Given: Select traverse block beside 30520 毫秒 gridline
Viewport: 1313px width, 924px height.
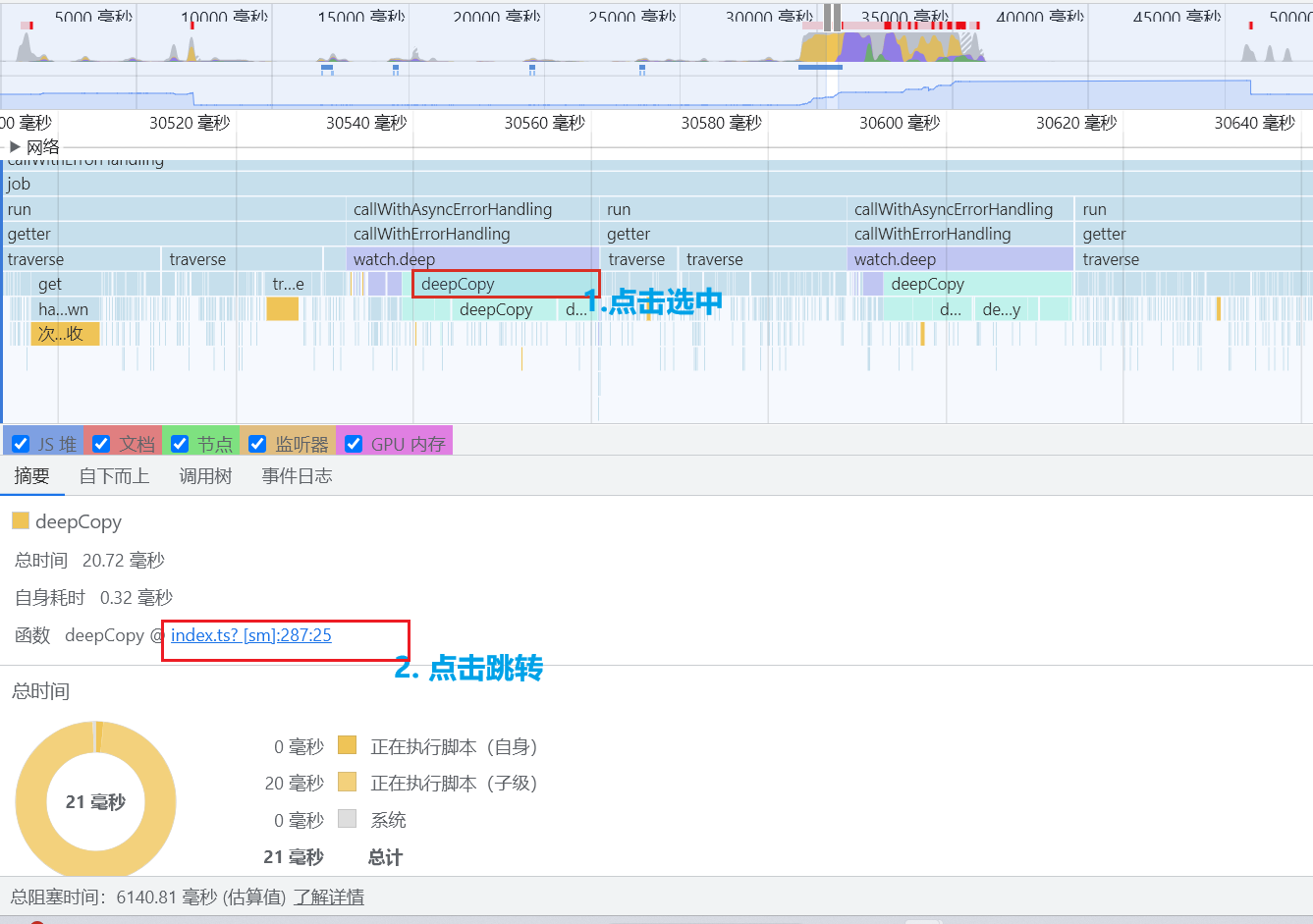Looking at the screenshot, I should (242, 259).
